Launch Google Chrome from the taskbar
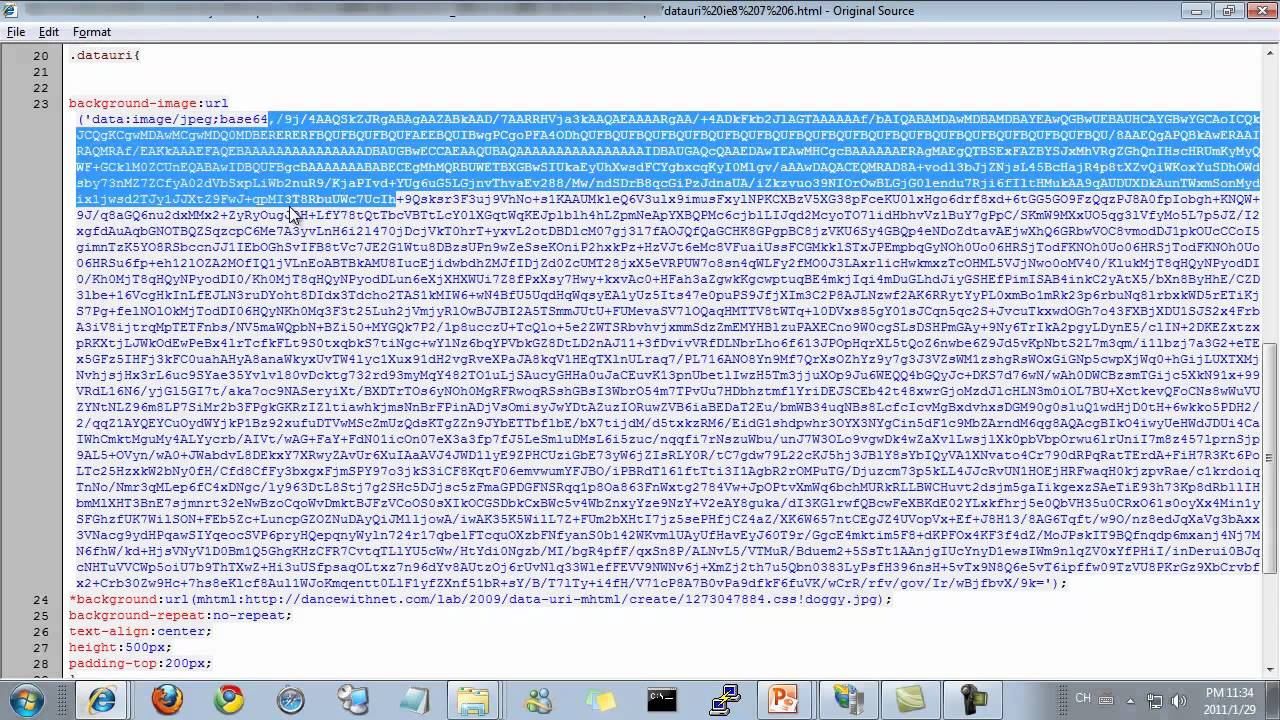 click(x=228, y=699)
